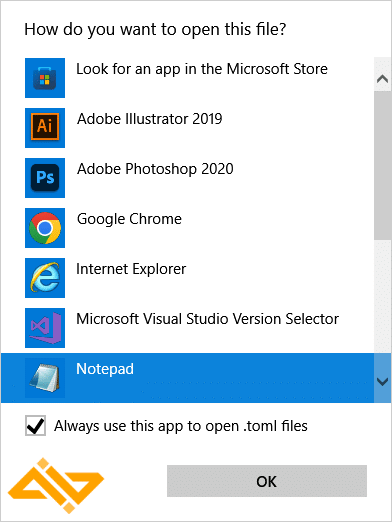Click the app list scrollbar thumb

coord(382,165)
